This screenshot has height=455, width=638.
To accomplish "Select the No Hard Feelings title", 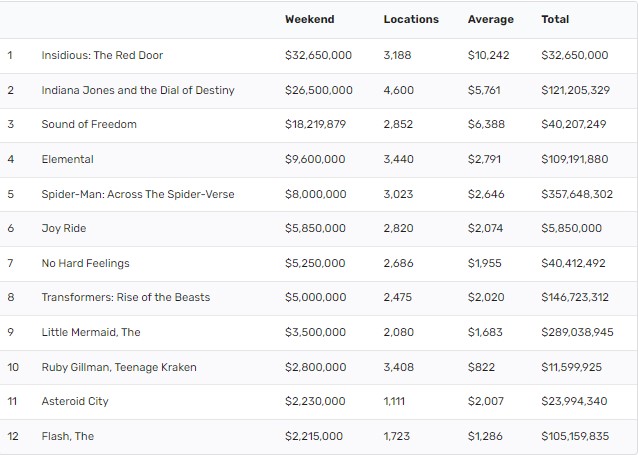I will 85,263.
